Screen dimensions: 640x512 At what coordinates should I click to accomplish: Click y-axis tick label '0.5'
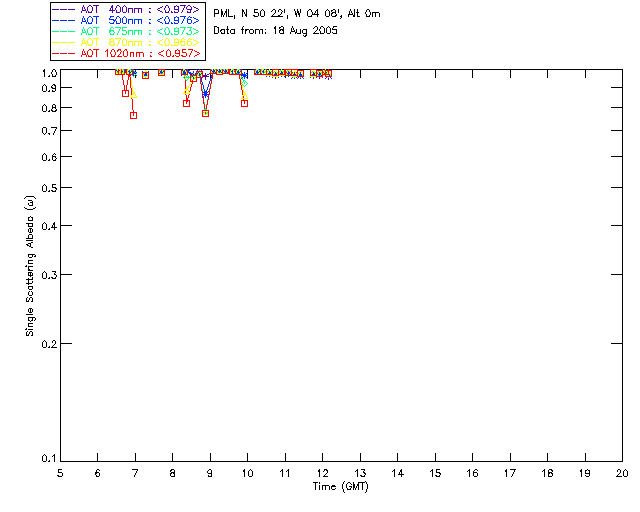(x=49, y=189)
